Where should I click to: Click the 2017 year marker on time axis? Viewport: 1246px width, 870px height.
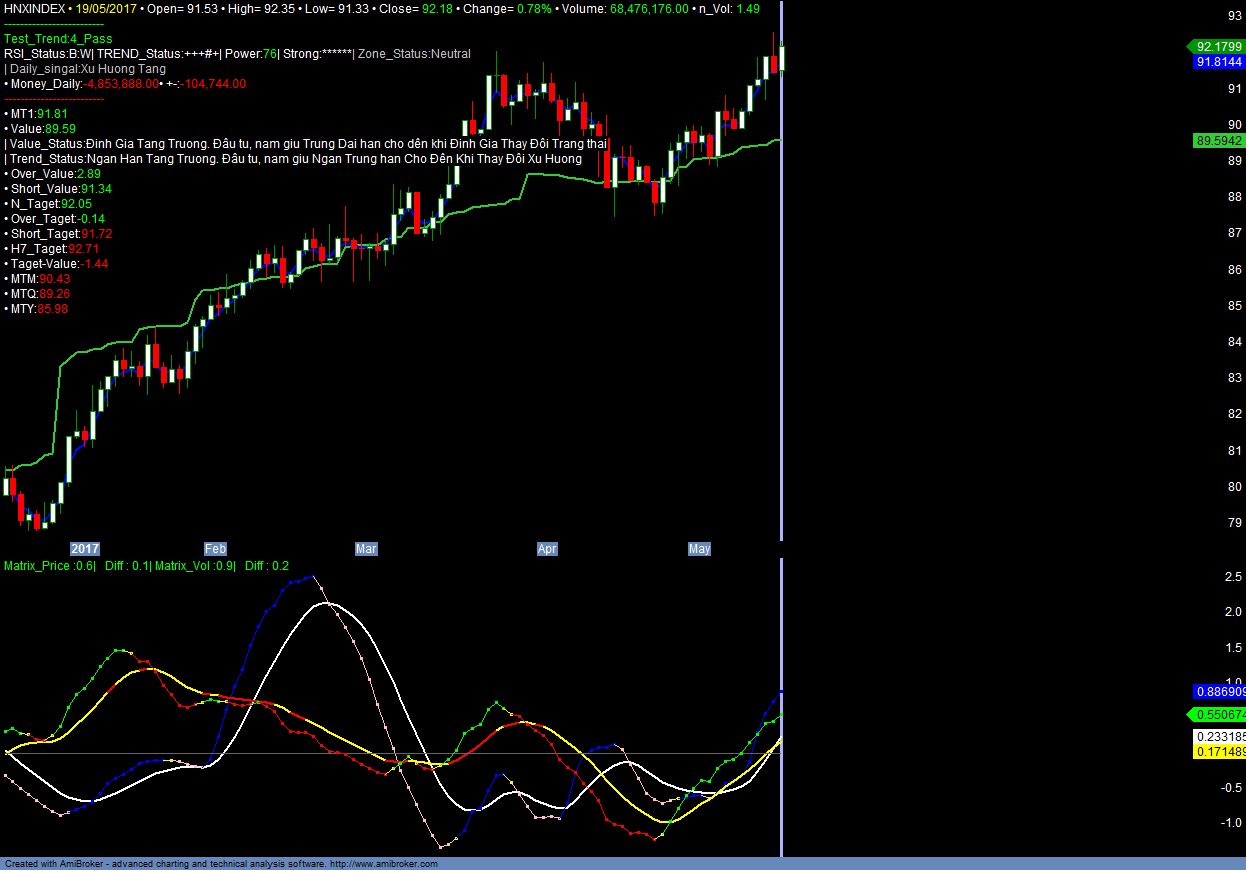(85, 549)
